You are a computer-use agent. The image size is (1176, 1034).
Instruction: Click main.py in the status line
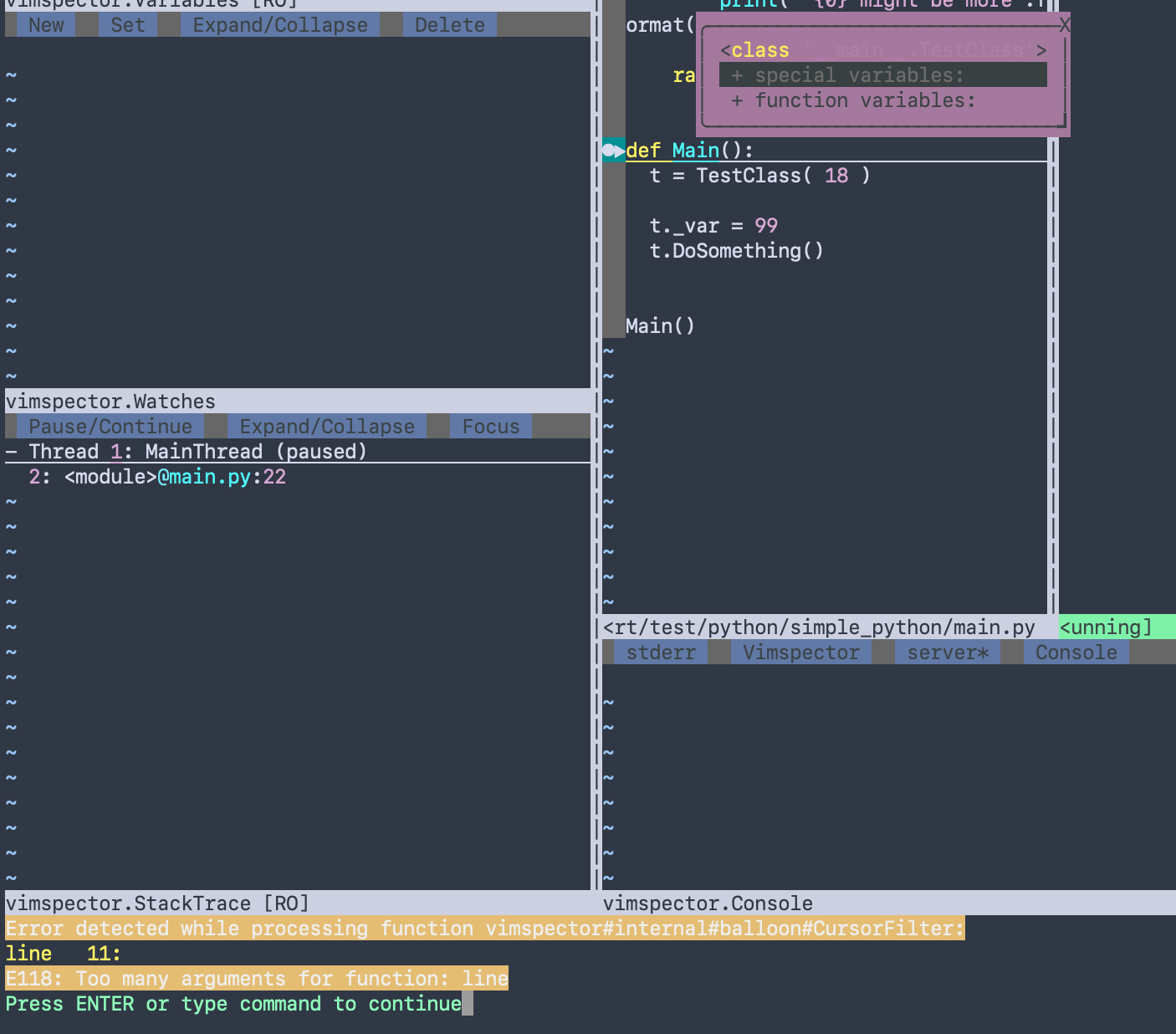[820, 627]
